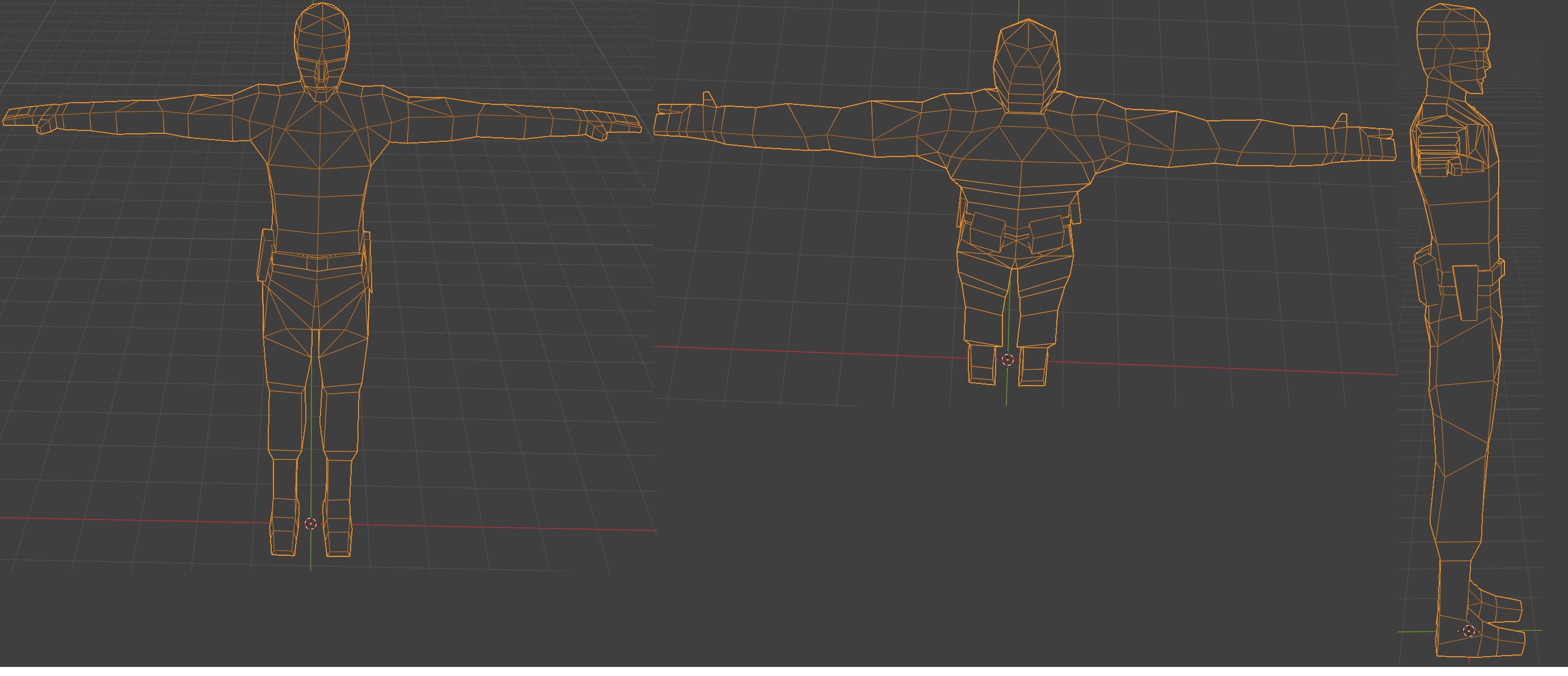Select the head of the back-view wireframe model
The image size is (1568, 676).
click(1027, 67)
